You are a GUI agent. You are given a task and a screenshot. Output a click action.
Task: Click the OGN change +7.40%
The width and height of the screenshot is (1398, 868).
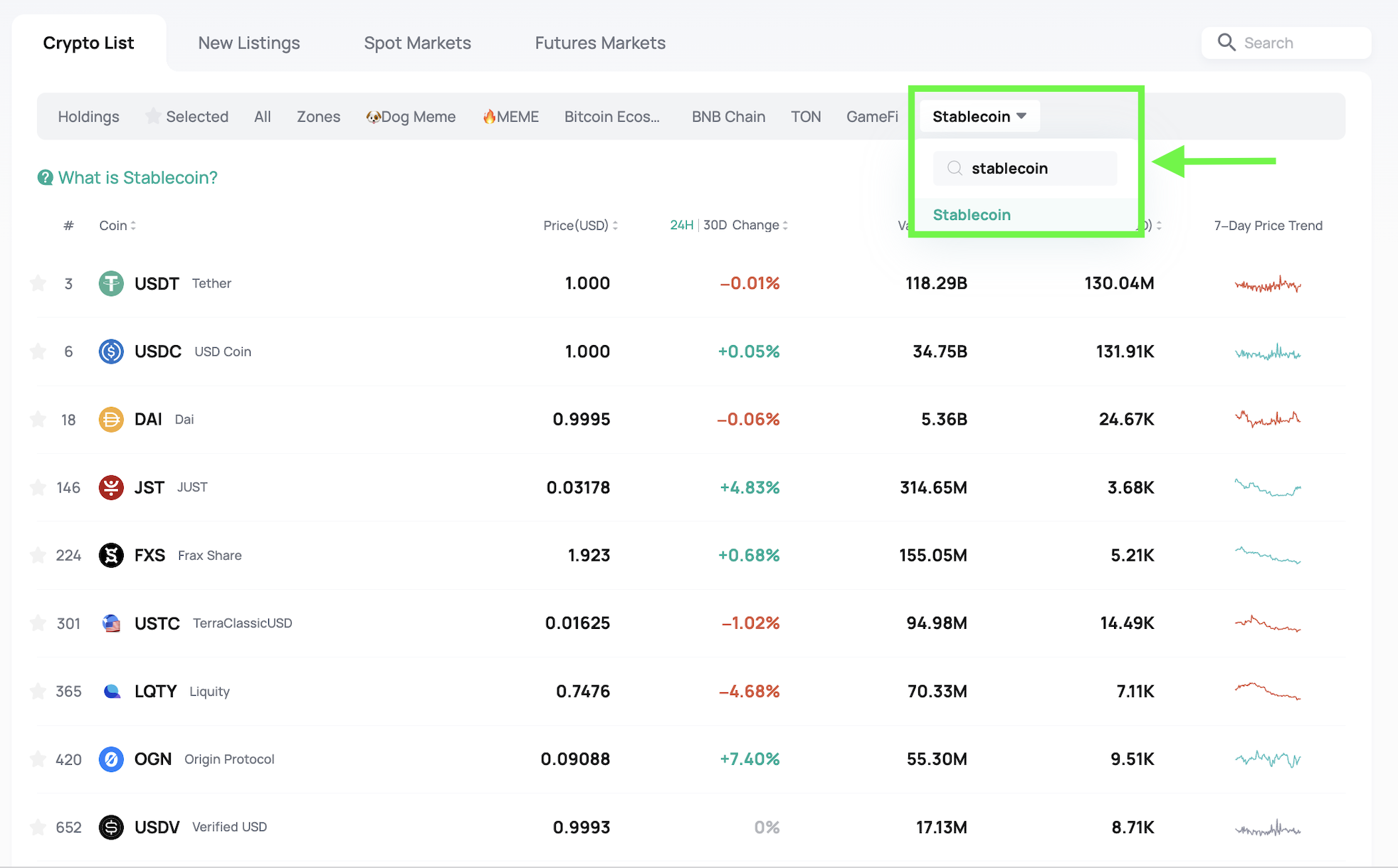750,759
